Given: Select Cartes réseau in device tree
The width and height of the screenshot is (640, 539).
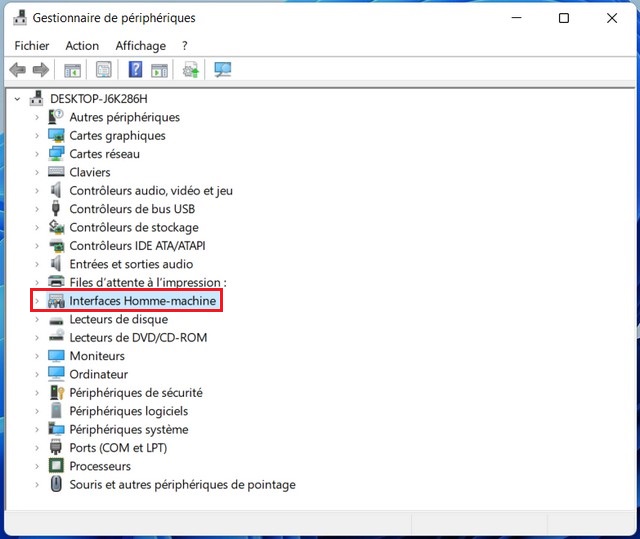Looking at the screenshot, I should click(104, 154).
